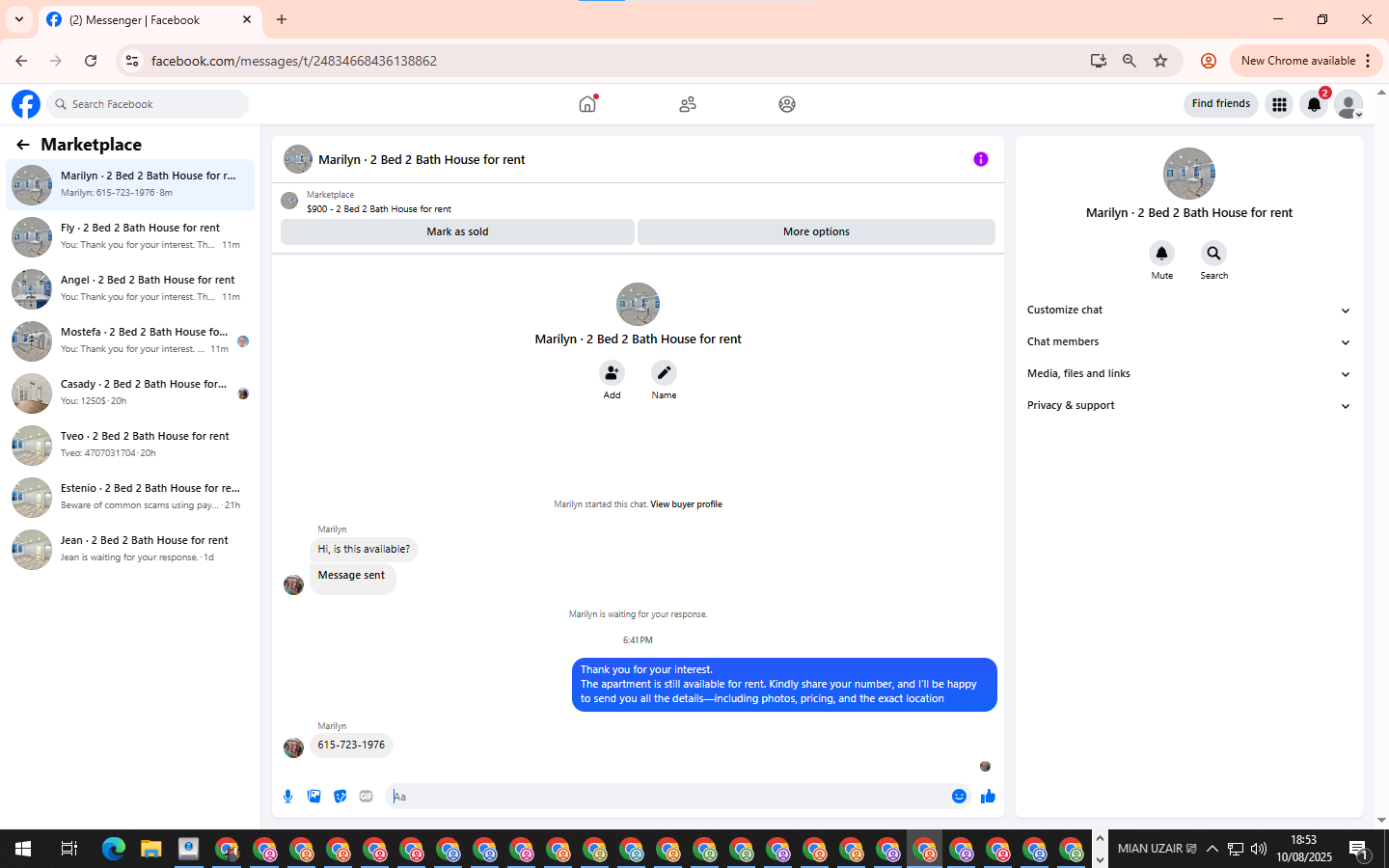Open the Fly conversation
The image size is (1389, 868).
(130, 236)
